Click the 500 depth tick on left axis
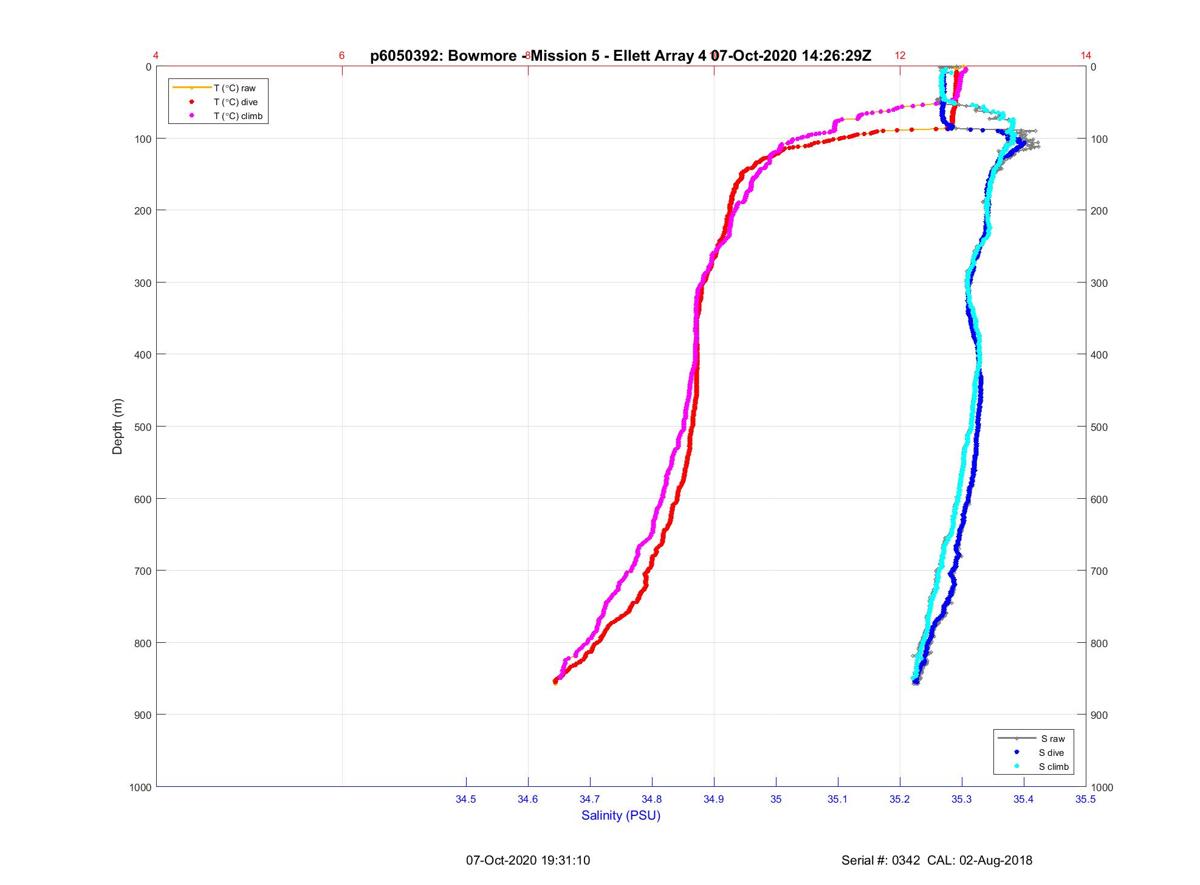The width and height of the screenshot is (1200, 885). (141, 427)
